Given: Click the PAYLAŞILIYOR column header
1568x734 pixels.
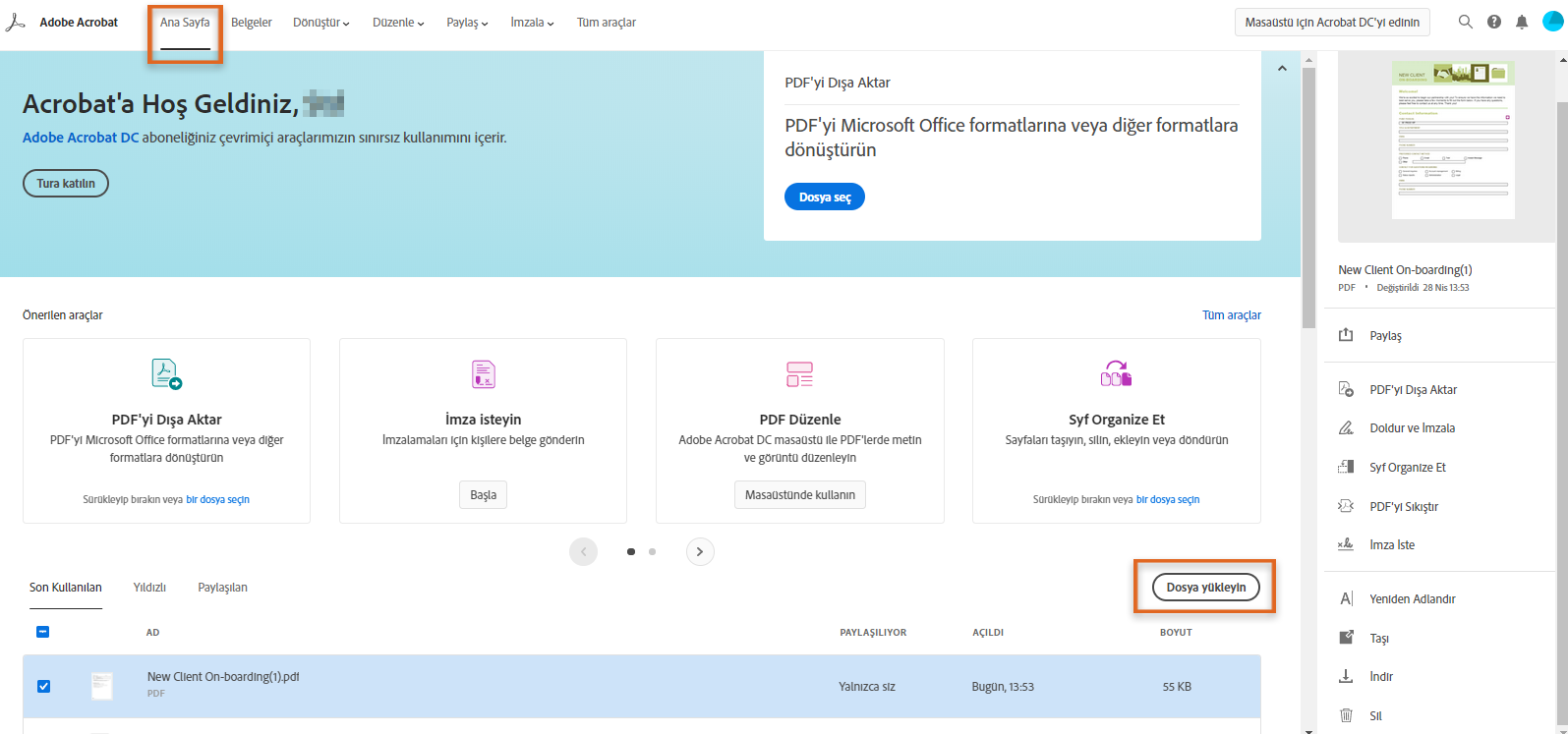Looking at the screenshot, I should (x=873, y=633).
